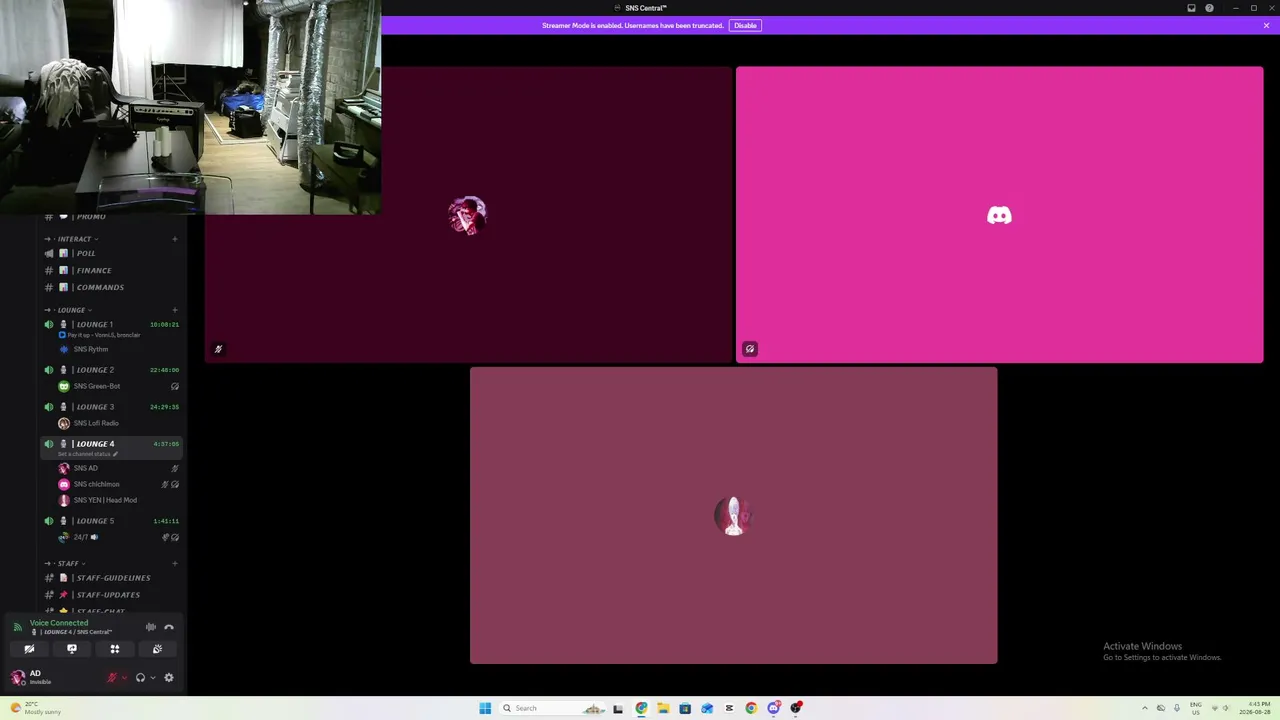Viewport: 1280px width, 720px height.
Task: Click the AD user avatar
Action: pos(17,678)
